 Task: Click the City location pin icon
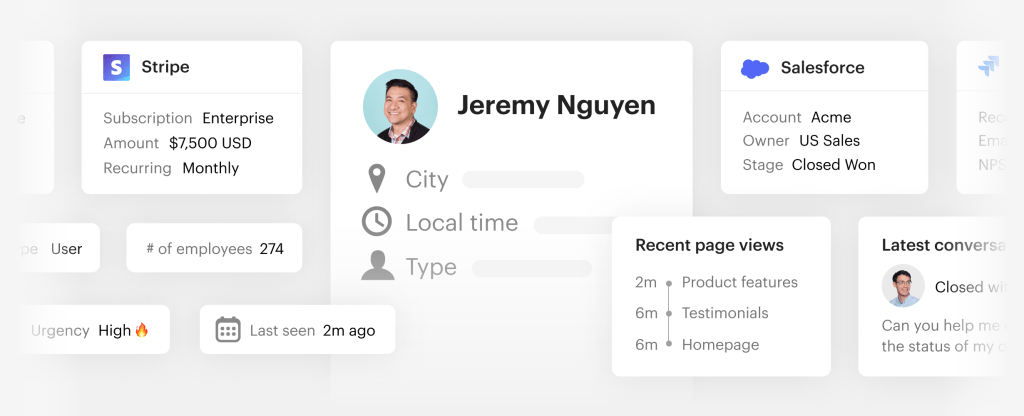(377, 180)
